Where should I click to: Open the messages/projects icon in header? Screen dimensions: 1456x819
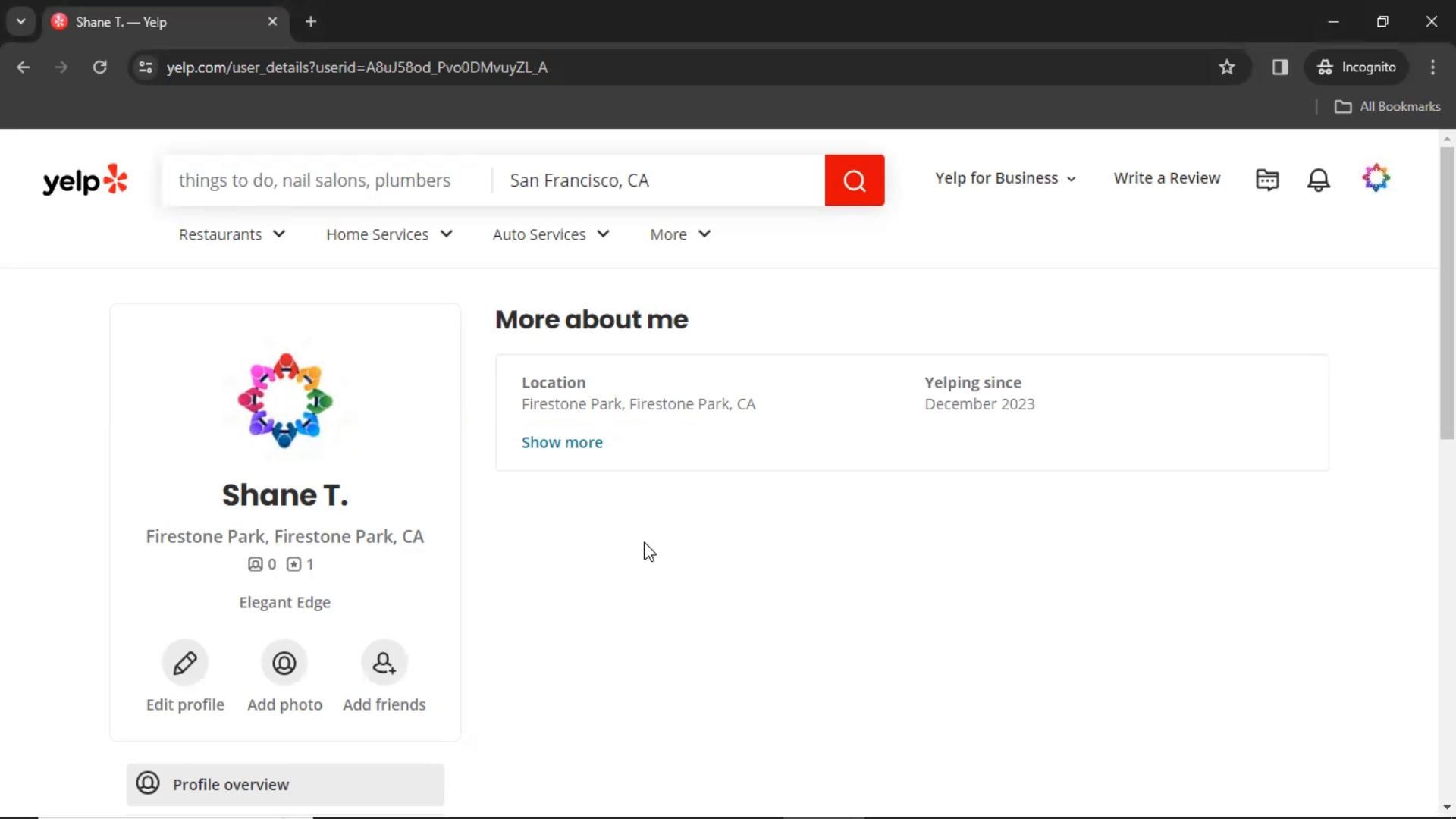[1266, 179]
